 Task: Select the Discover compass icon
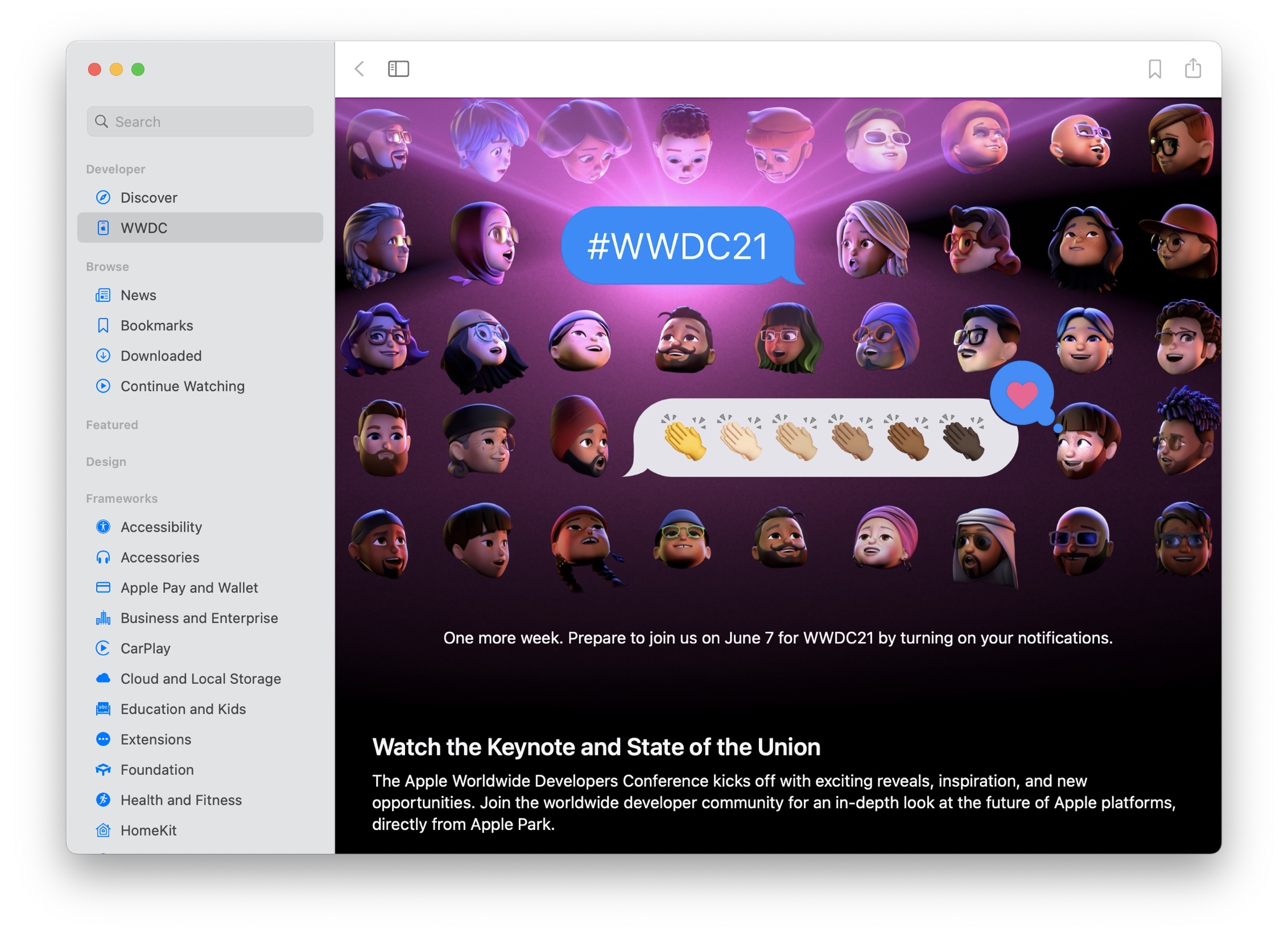click(103, 197)
